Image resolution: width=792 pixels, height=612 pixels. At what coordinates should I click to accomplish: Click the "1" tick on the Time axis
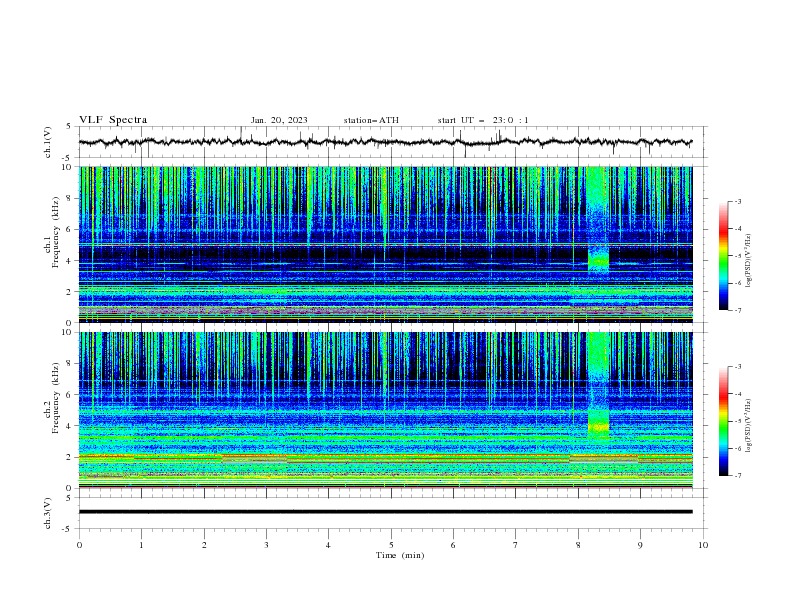(x=141, y=545)
